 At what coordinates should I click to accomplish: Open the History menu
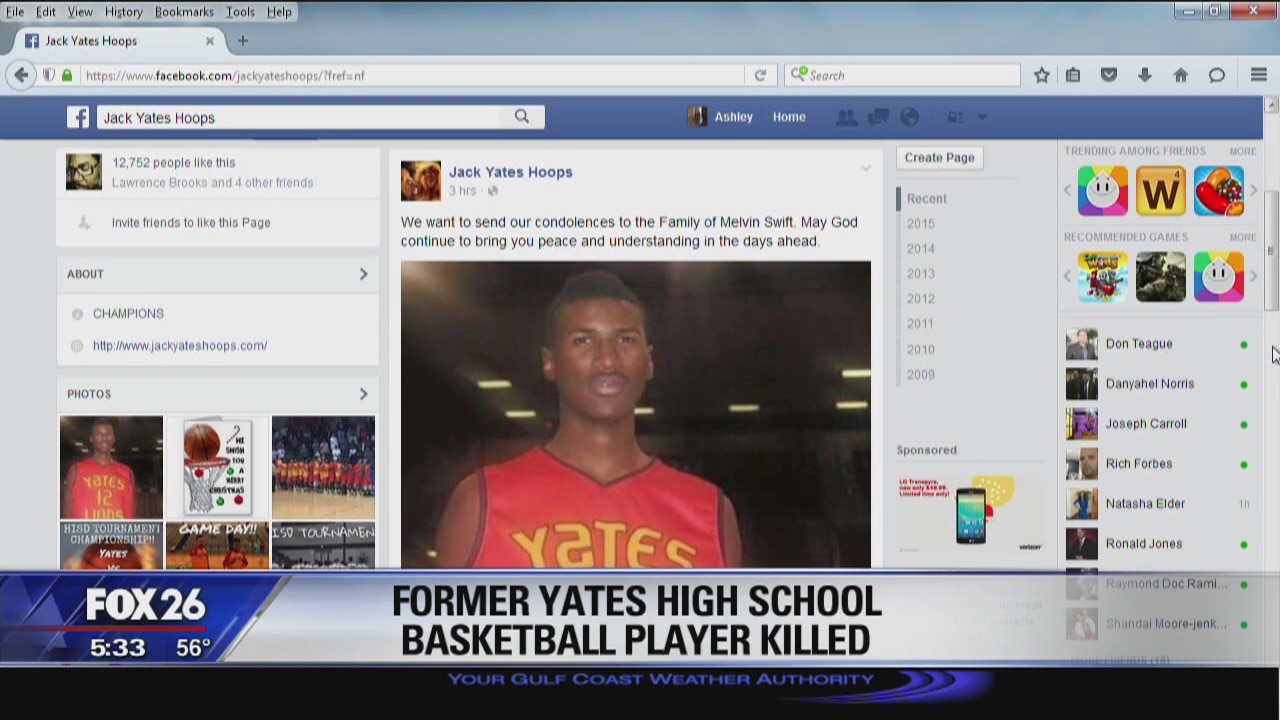pyautogui.click(x=123, y=12)
